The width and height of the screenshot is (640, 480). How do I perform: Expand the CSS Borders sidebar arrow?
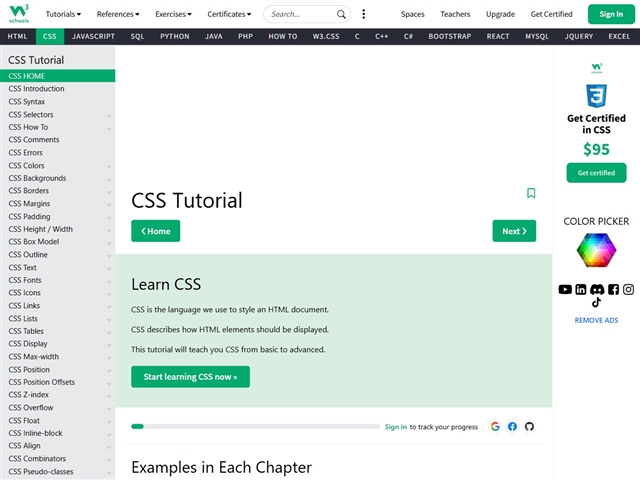coord(109,192)
